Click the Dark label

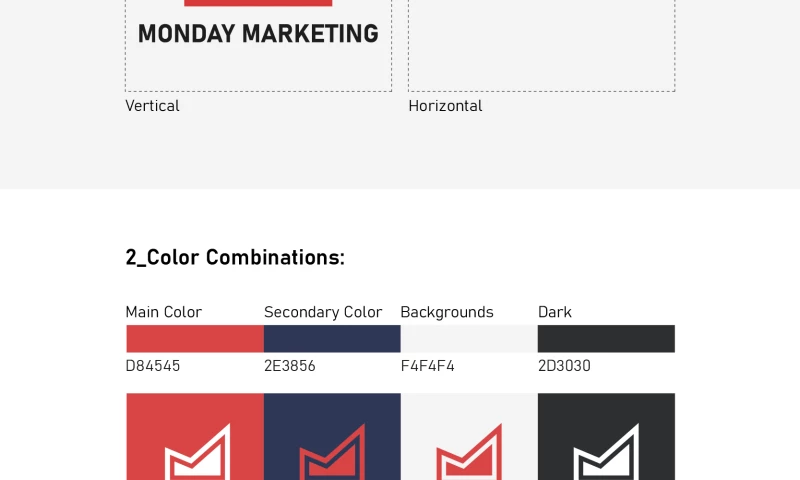[x=555, y=312]
